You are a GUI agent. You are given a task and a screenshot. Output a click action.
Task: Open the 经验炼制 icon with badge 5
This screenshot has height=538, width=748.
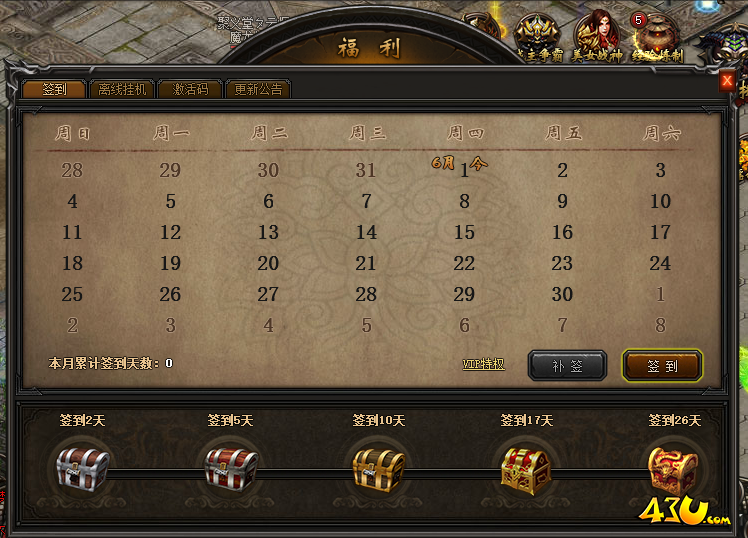click(658, 39)
